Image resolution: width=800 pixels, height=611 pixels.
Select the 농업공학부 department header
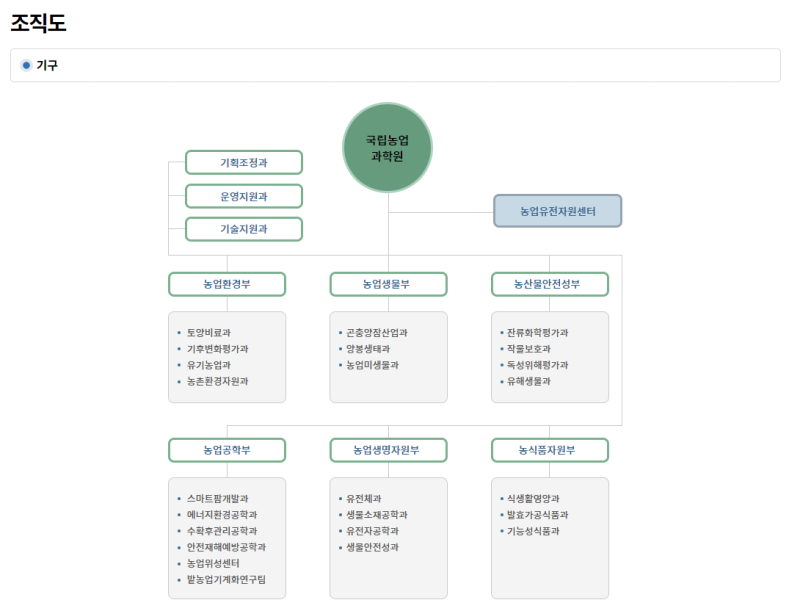click(x=227, y=450)
